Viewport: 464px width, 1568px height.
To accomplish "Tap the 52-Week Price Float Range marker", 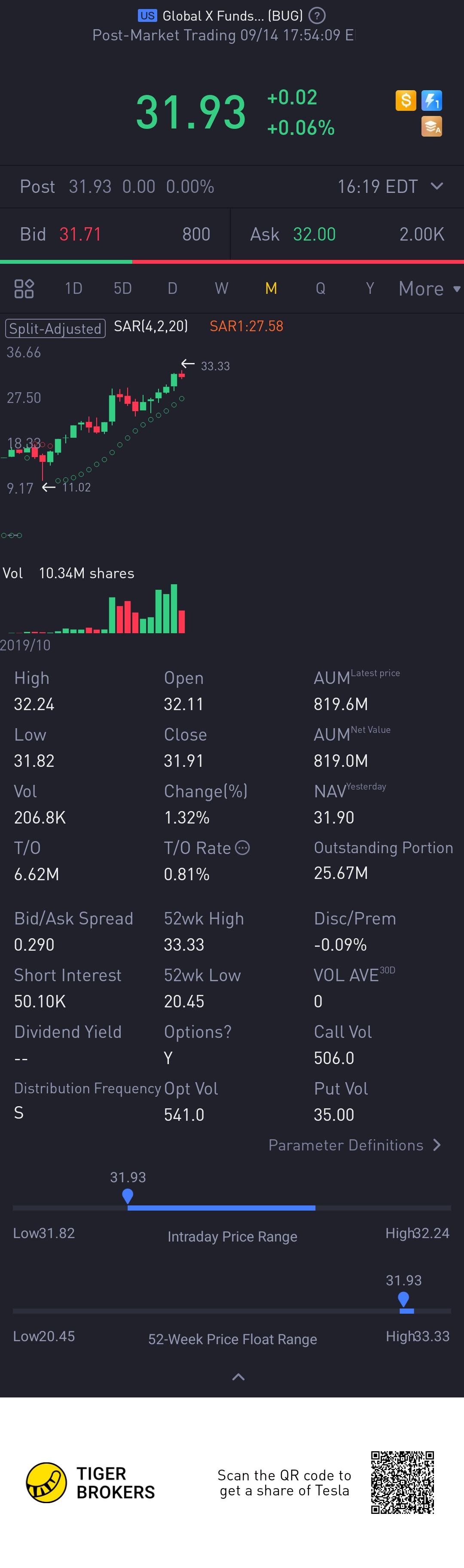I will [x=403, y=1300].
